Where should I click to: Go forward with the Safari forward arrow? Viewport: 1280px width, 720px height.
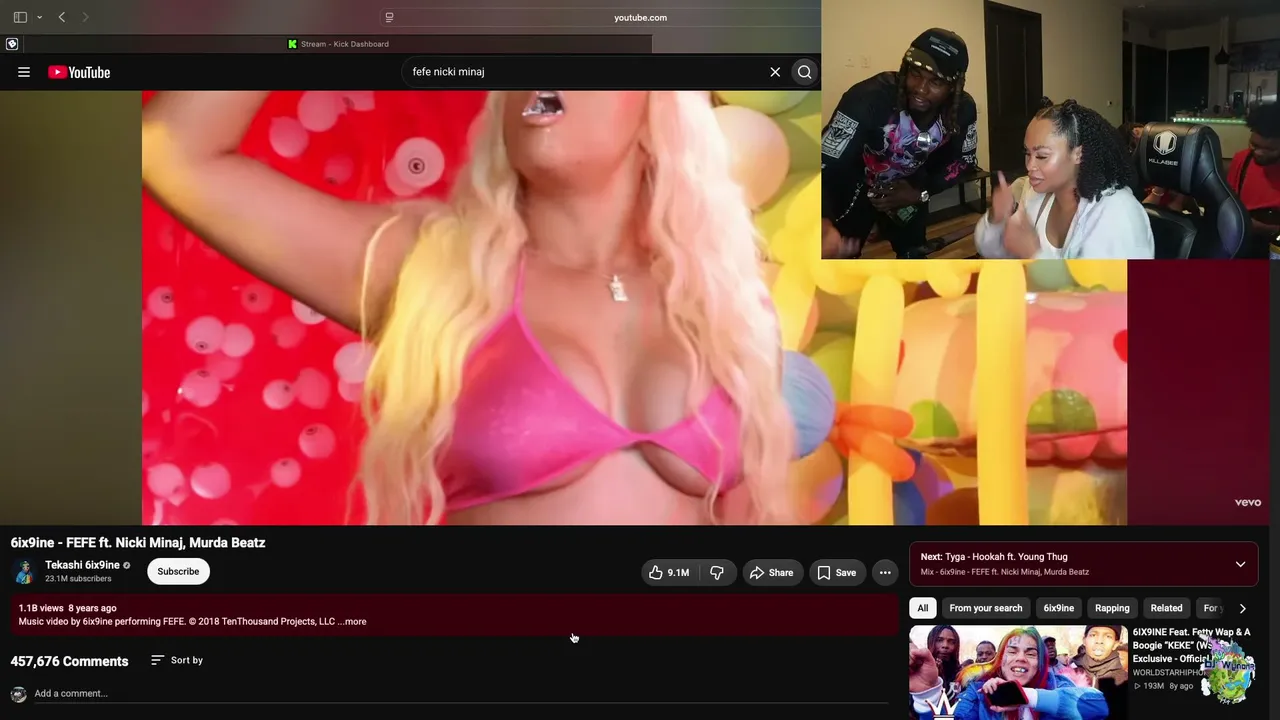(x=85, y=17)
